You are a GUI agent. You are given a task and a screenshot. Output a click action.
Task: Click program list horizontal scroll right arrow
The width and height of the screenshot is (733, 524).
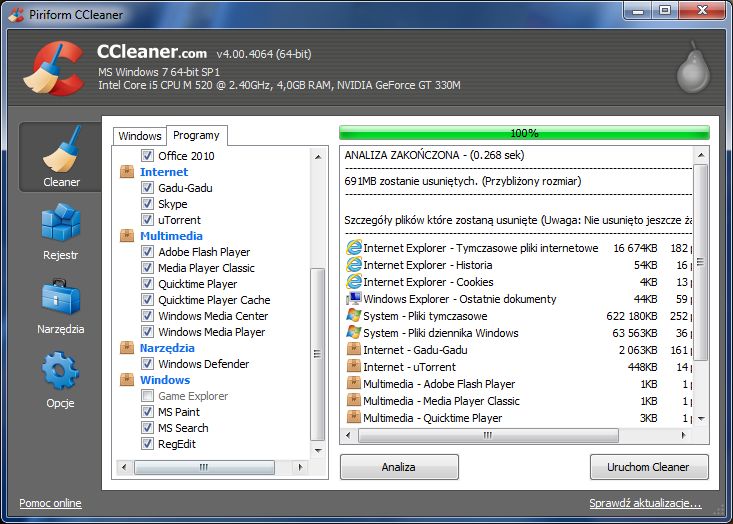[300, 467]
